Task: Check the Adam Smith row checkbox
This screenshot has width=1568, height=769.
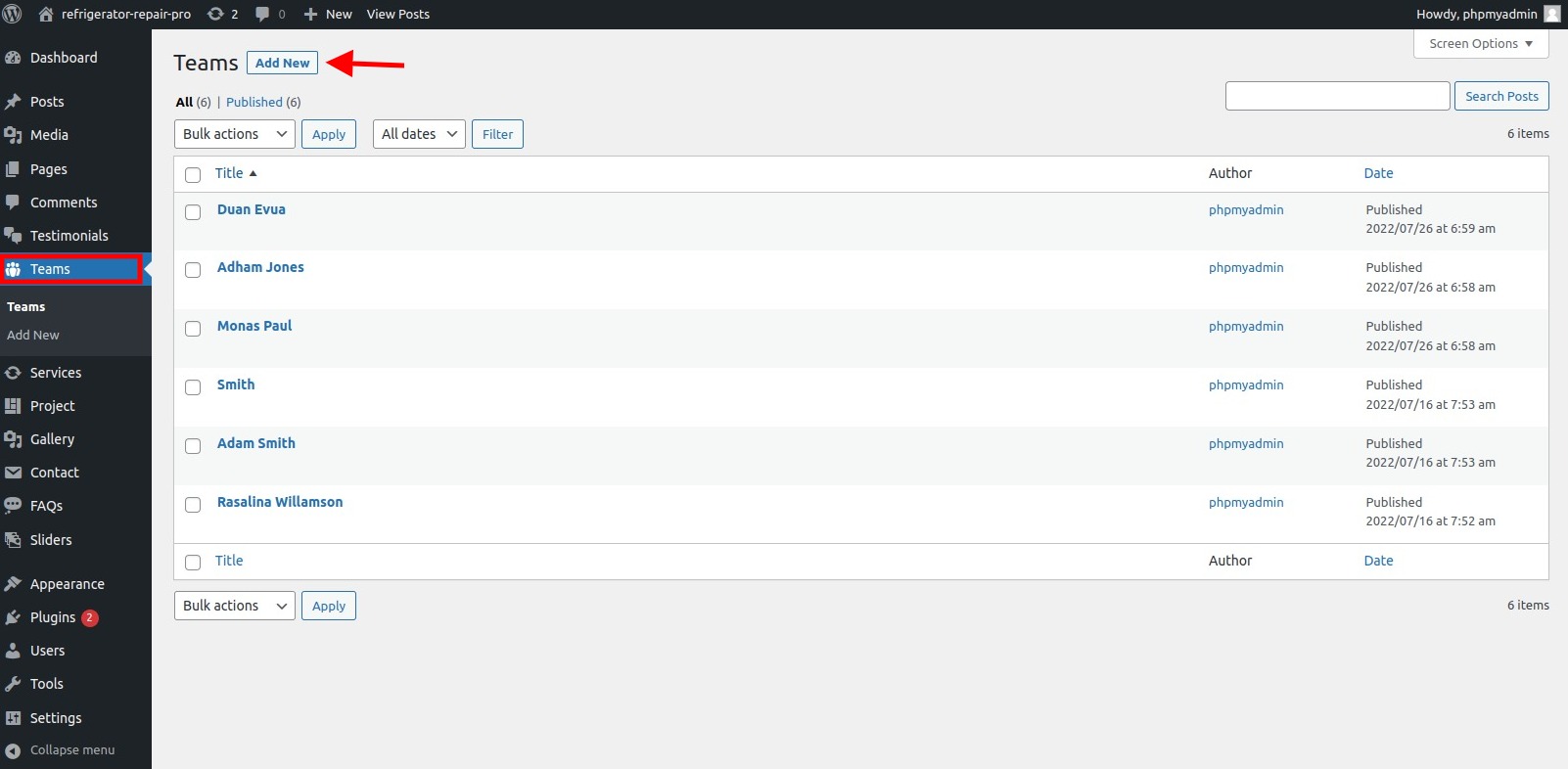Action: pyautogui.click(x=193, y=446)
